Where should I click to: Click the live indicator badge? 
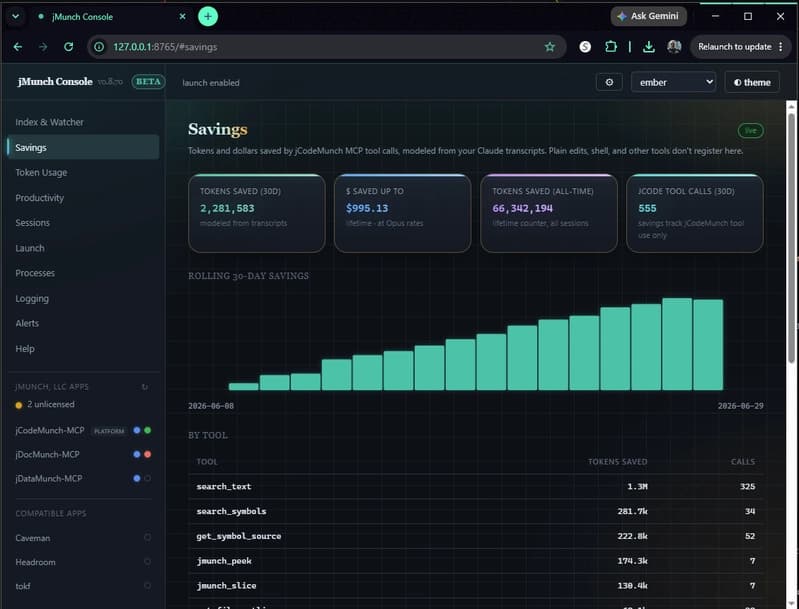[x=751, y=130]
